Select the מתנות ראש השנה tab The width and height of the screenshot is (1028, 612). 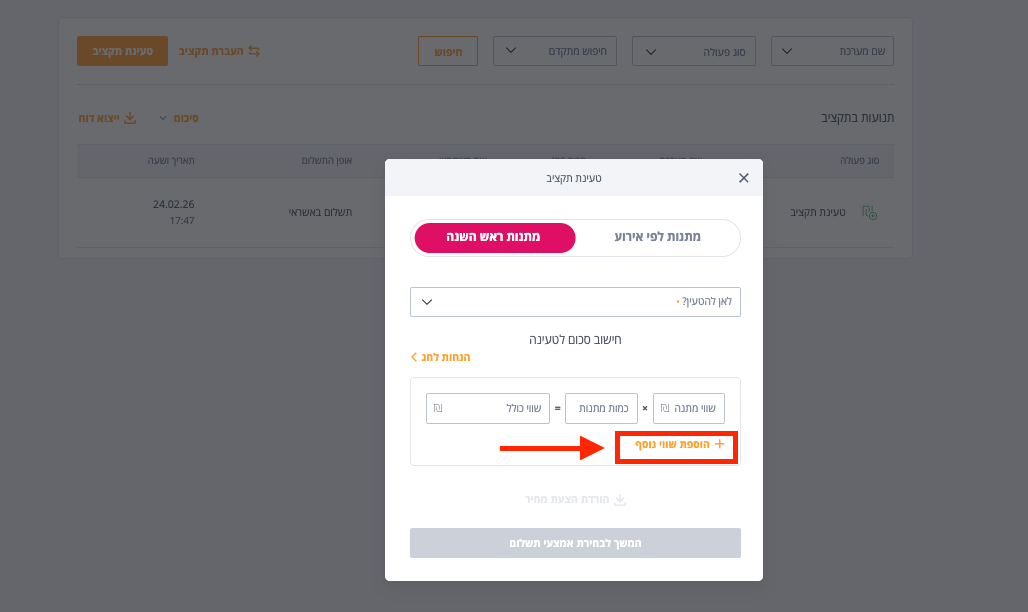[494, 237]
